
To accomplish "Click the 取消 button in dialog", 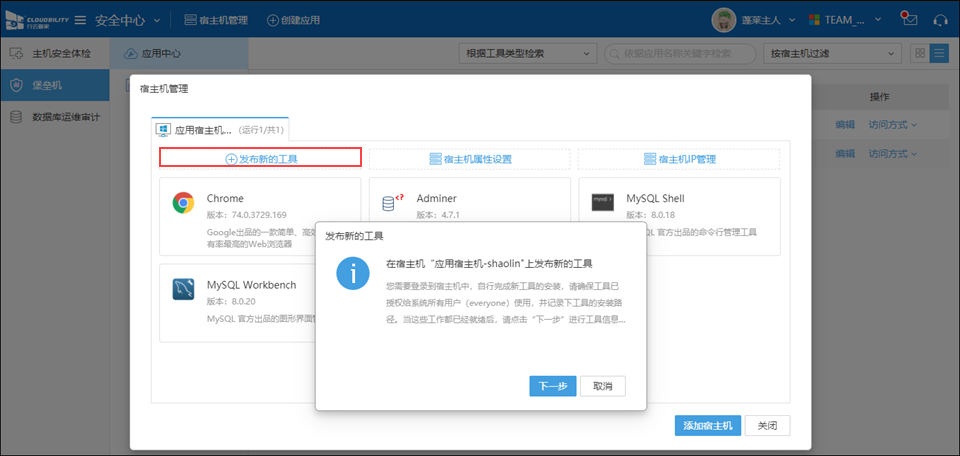I will (603, 386).
